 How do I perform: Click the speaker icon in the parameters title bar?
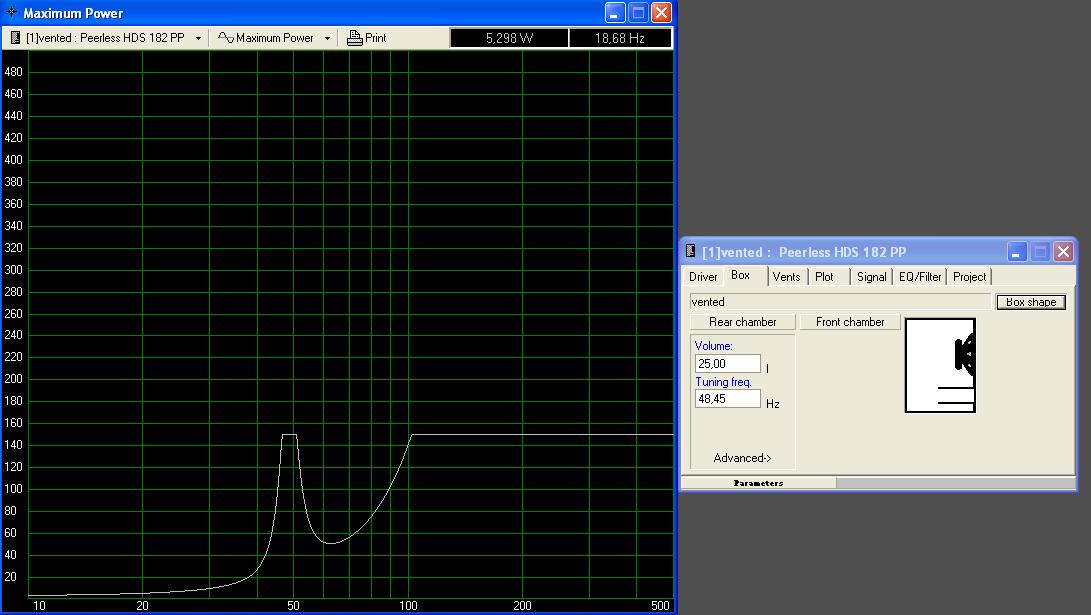click(x=691, y=252)
